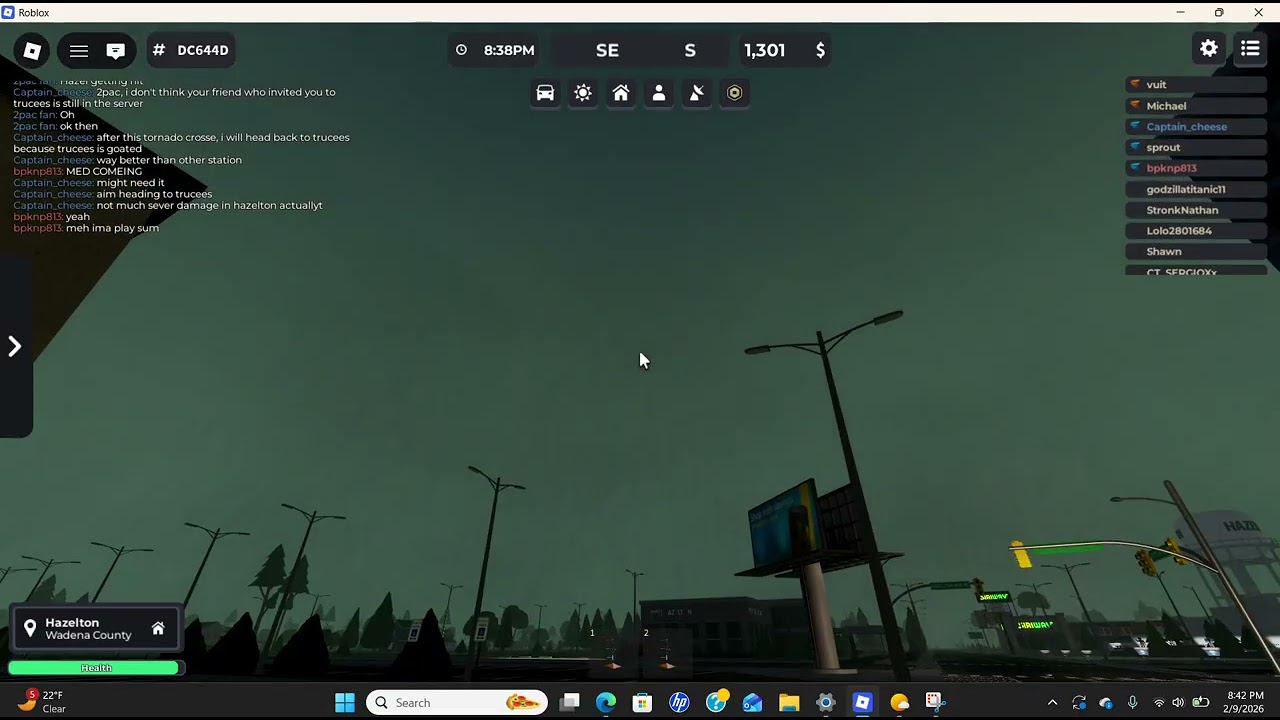
Task: Open Windows Settings gear on taskbar
Action: tap(826, 703)
